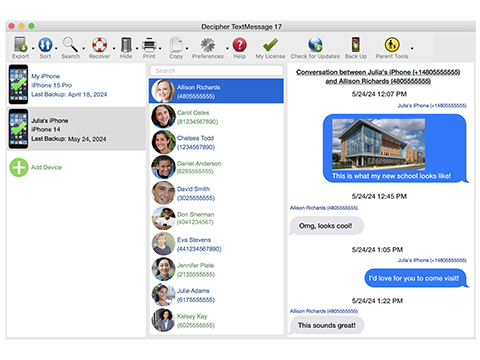Select Julia's iPhone device icon

coord(18,129)
